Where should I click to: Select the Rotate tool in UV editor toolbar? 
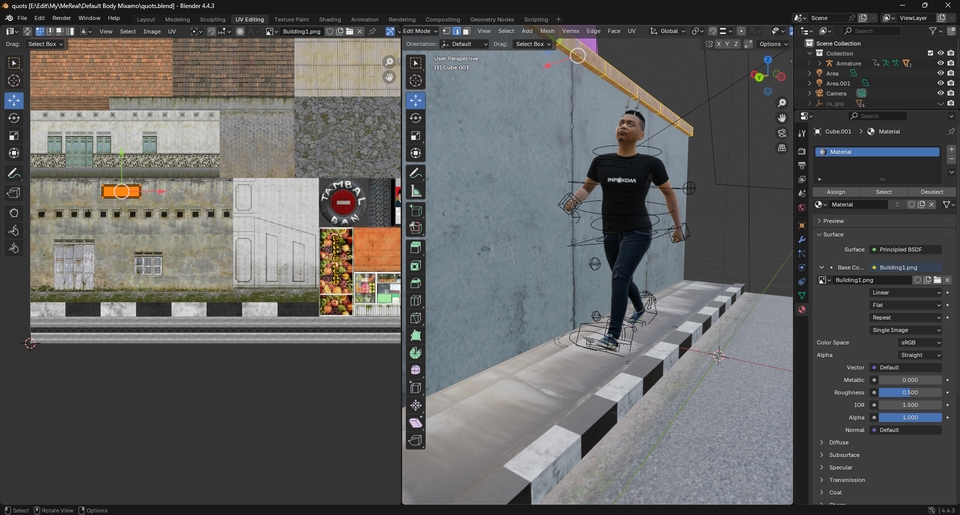point(14,118)
